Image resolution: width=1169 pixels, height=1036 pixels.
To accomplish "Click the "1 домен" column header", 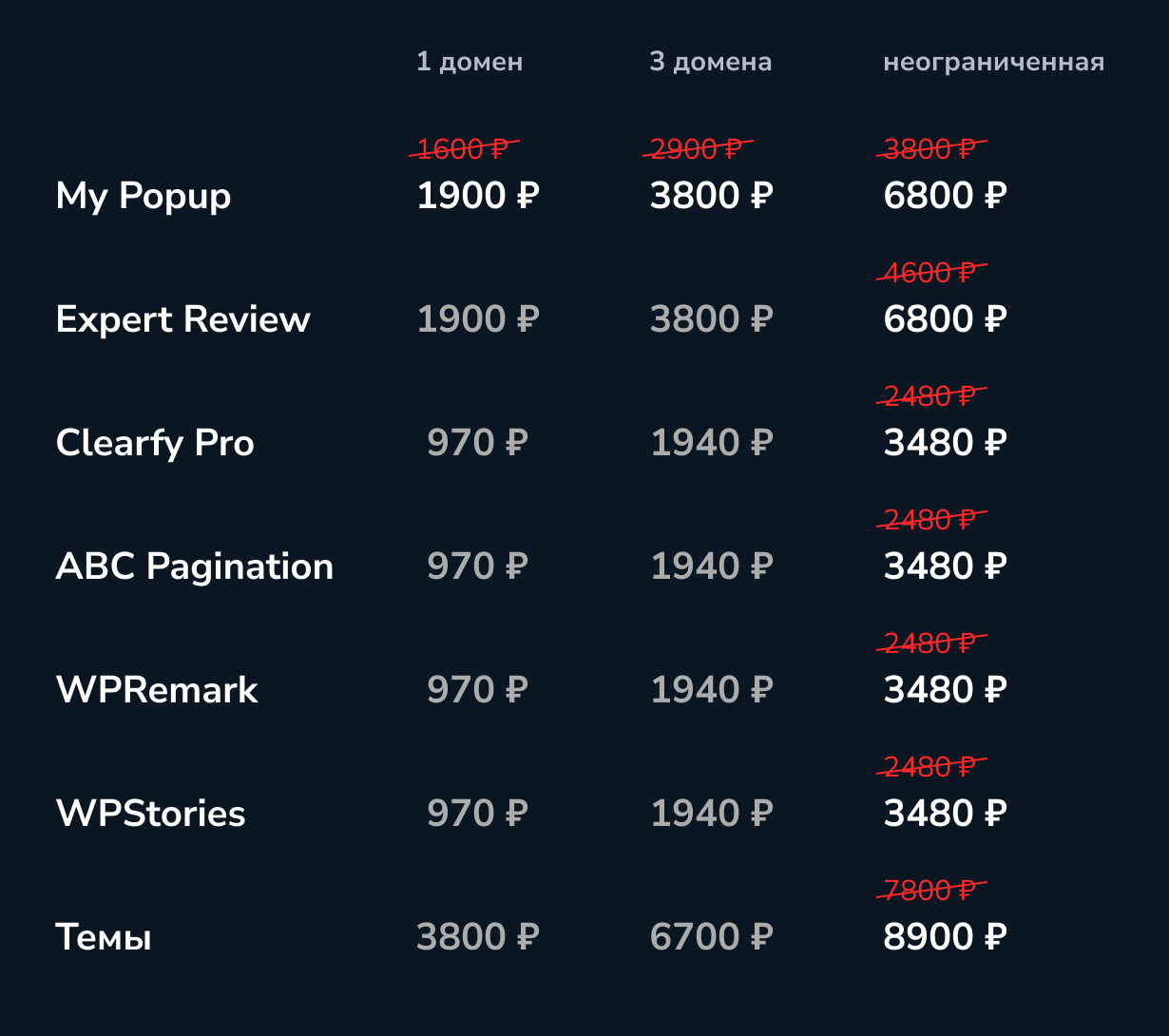I will click(x=470, y=63).
